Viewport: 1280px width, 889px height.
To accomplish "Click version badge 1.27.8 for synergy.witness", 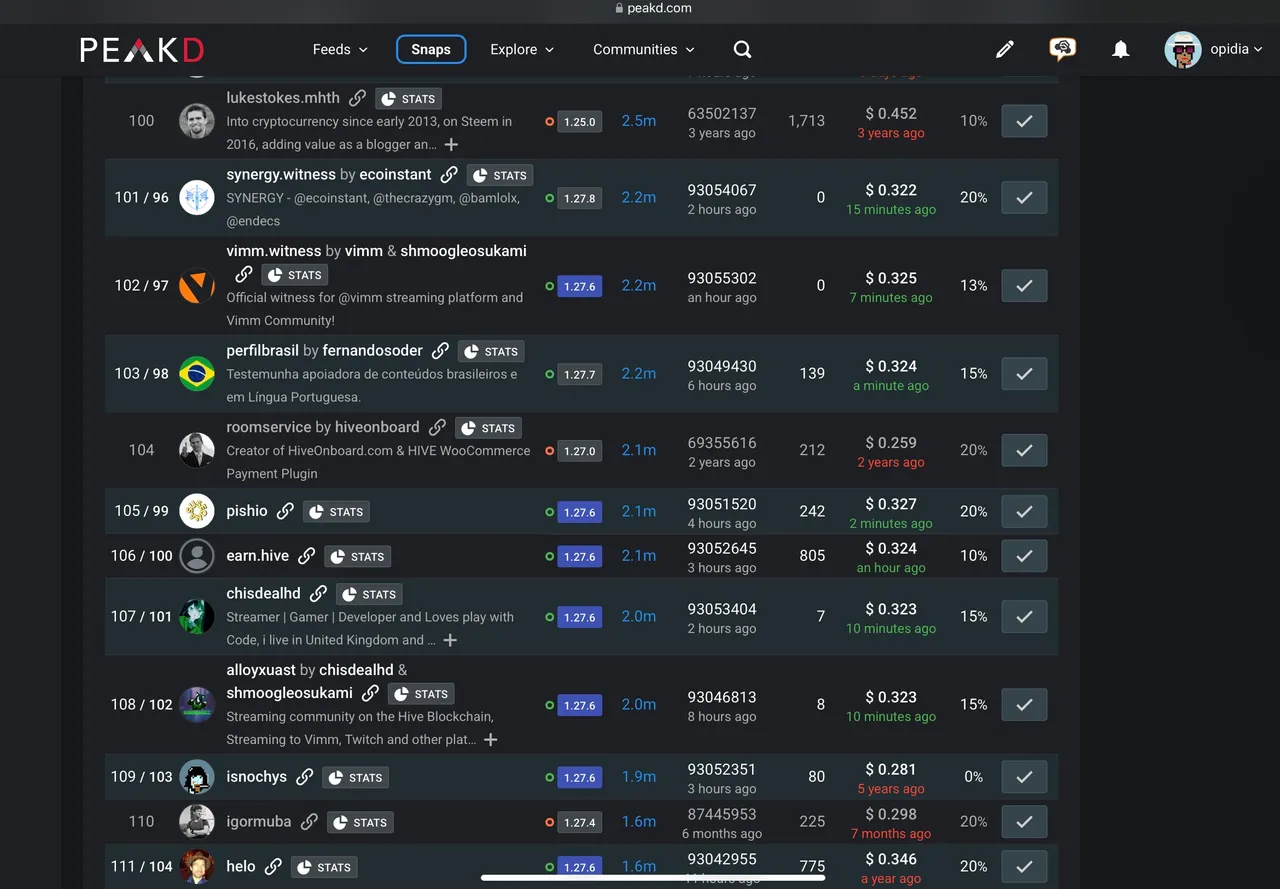I will click(579, 198).
